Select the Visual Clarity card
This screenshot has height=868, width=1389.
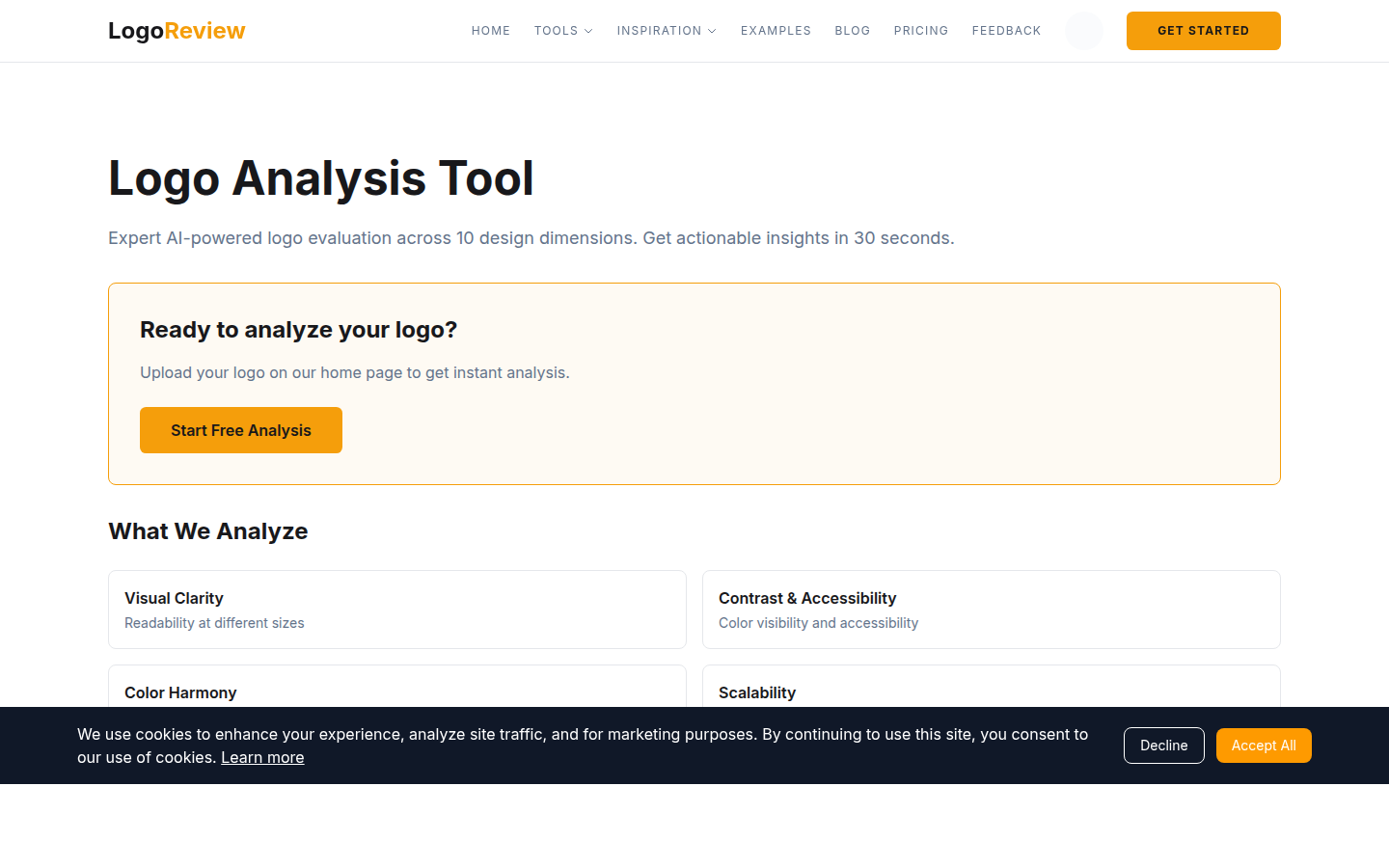pyautogui.click(x=397, y=610)
